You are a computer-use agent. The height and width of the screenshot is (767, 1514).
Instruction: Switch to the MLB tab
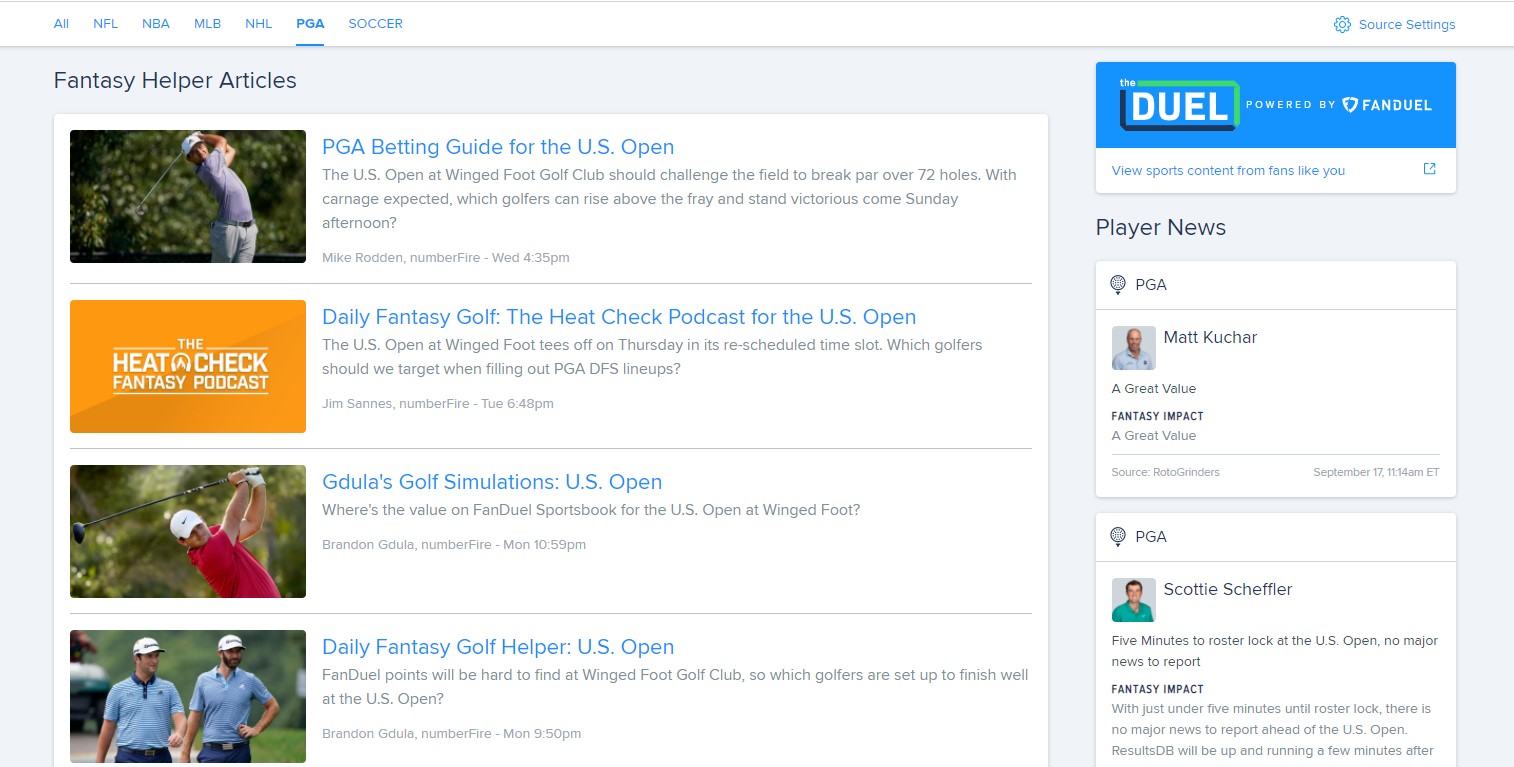tap(207, 23)
